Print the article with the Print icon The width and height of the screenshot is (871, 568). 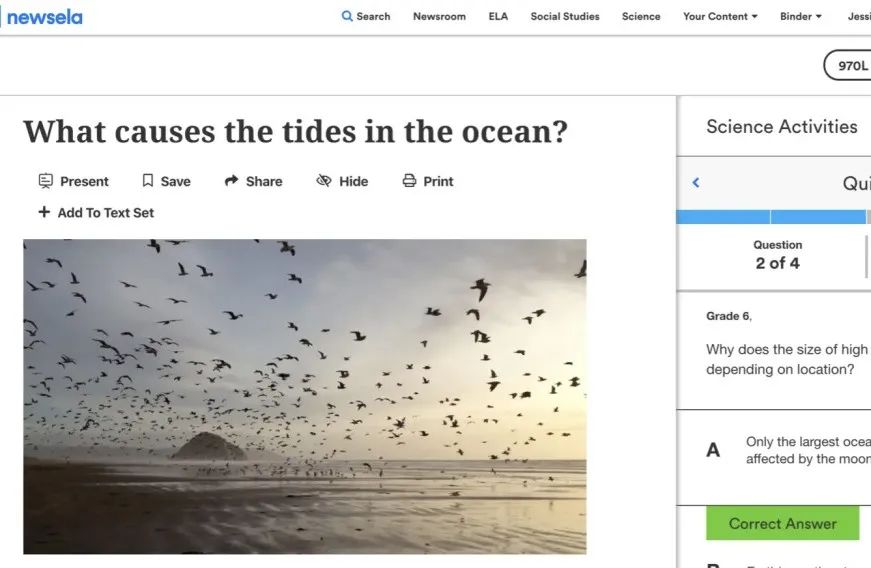[409, 181]
